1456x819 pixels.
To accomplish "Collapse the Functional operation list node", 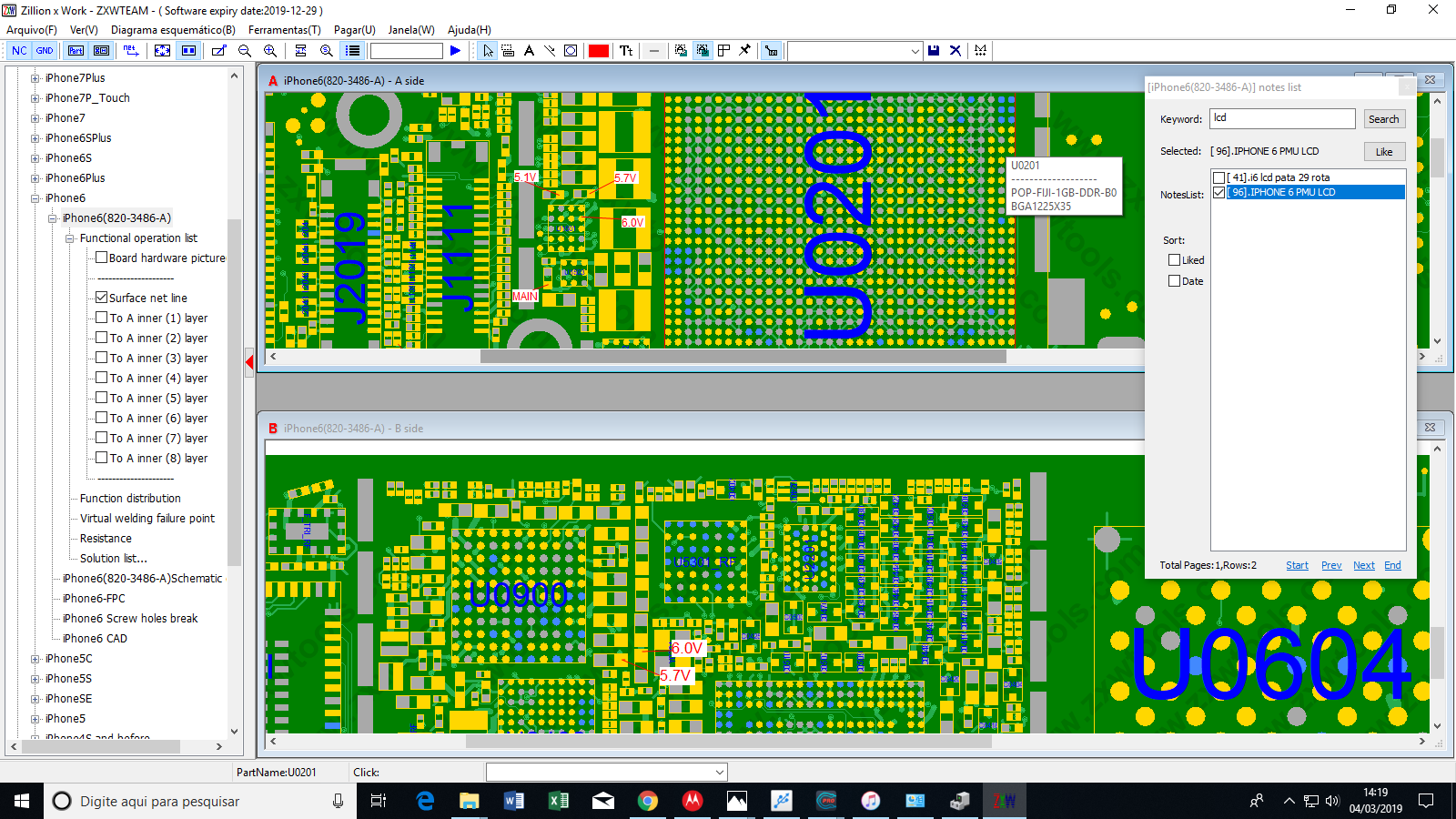I will click(70, 238).
